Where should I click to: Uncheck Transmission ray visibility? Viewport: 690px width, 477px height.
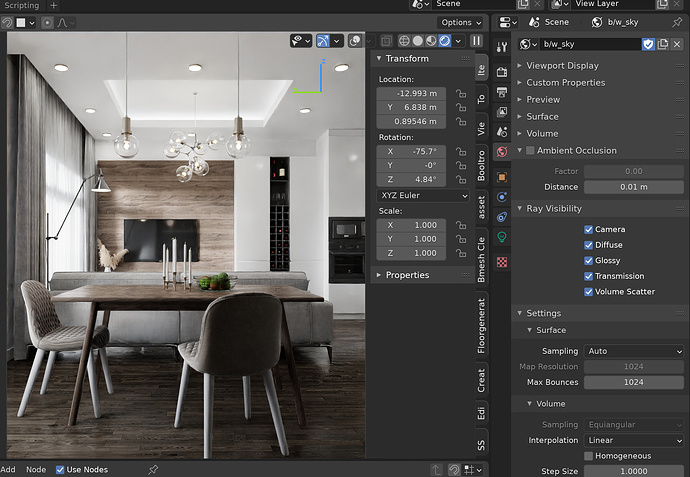588,276
